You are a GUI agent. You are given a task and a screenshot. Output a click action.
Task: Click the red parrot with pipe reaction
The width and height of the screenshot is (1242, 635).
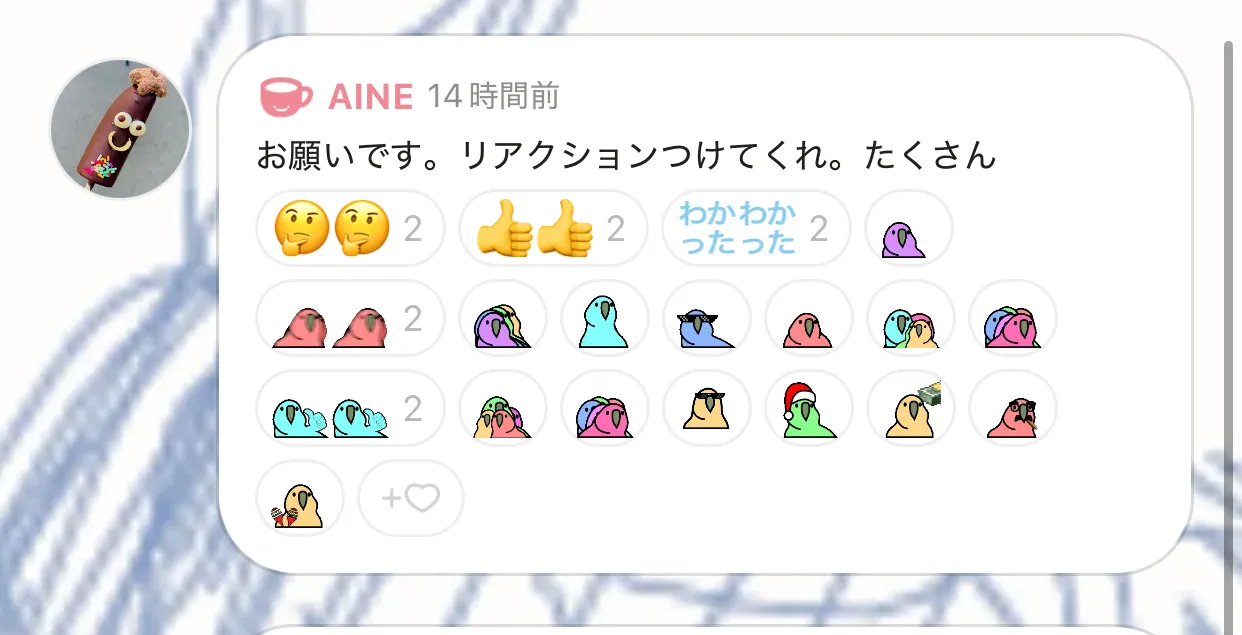pos(1012,408)
